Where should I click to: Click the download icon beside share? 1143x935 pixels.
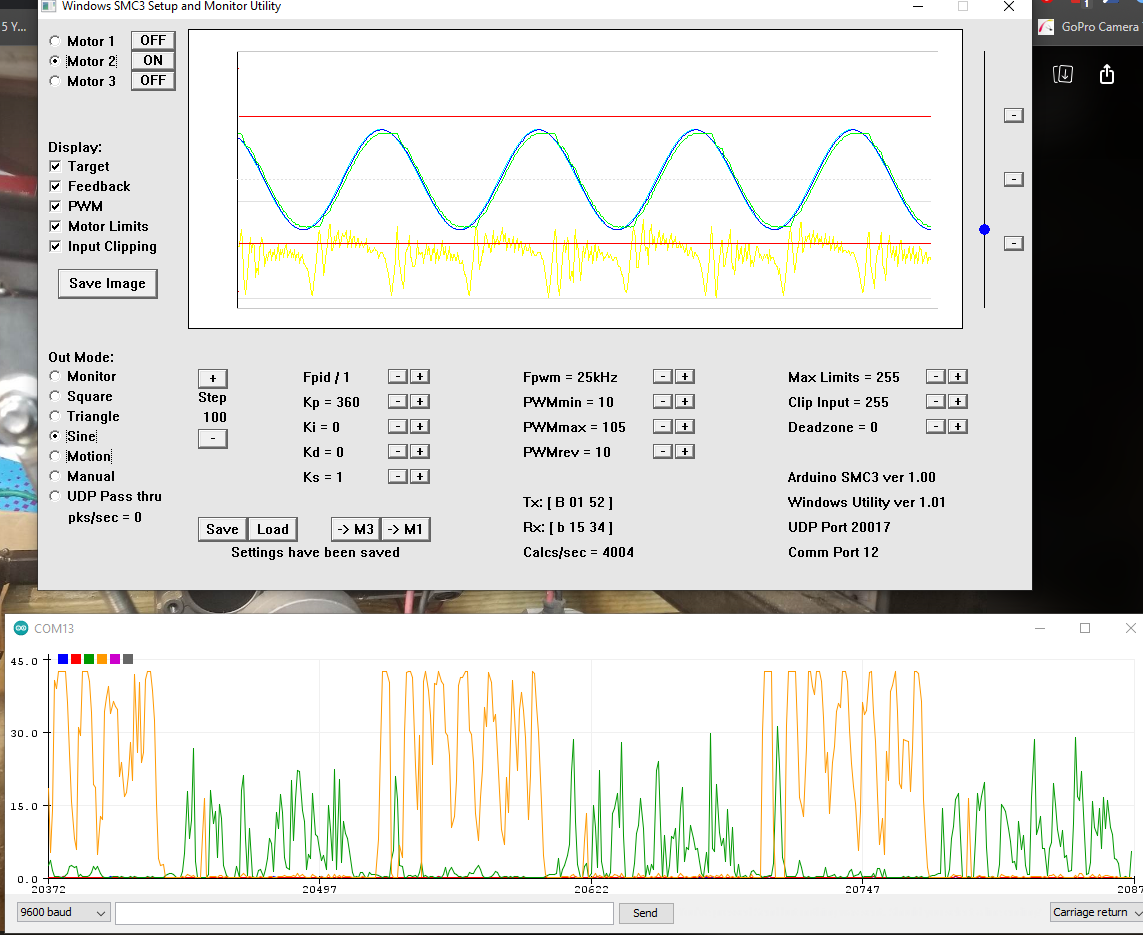[x=1063, y=74]
